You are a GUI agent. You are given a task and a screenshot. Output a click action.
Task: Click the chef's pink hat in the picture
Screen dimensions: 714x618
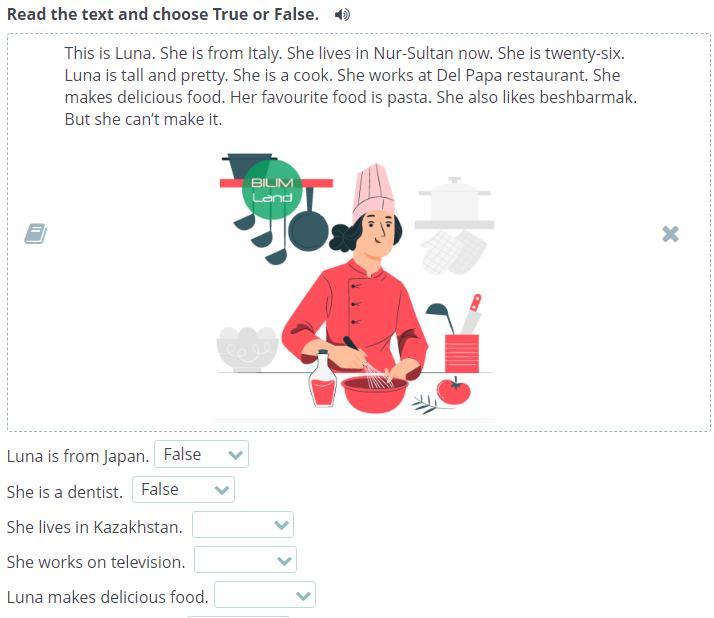373,193
